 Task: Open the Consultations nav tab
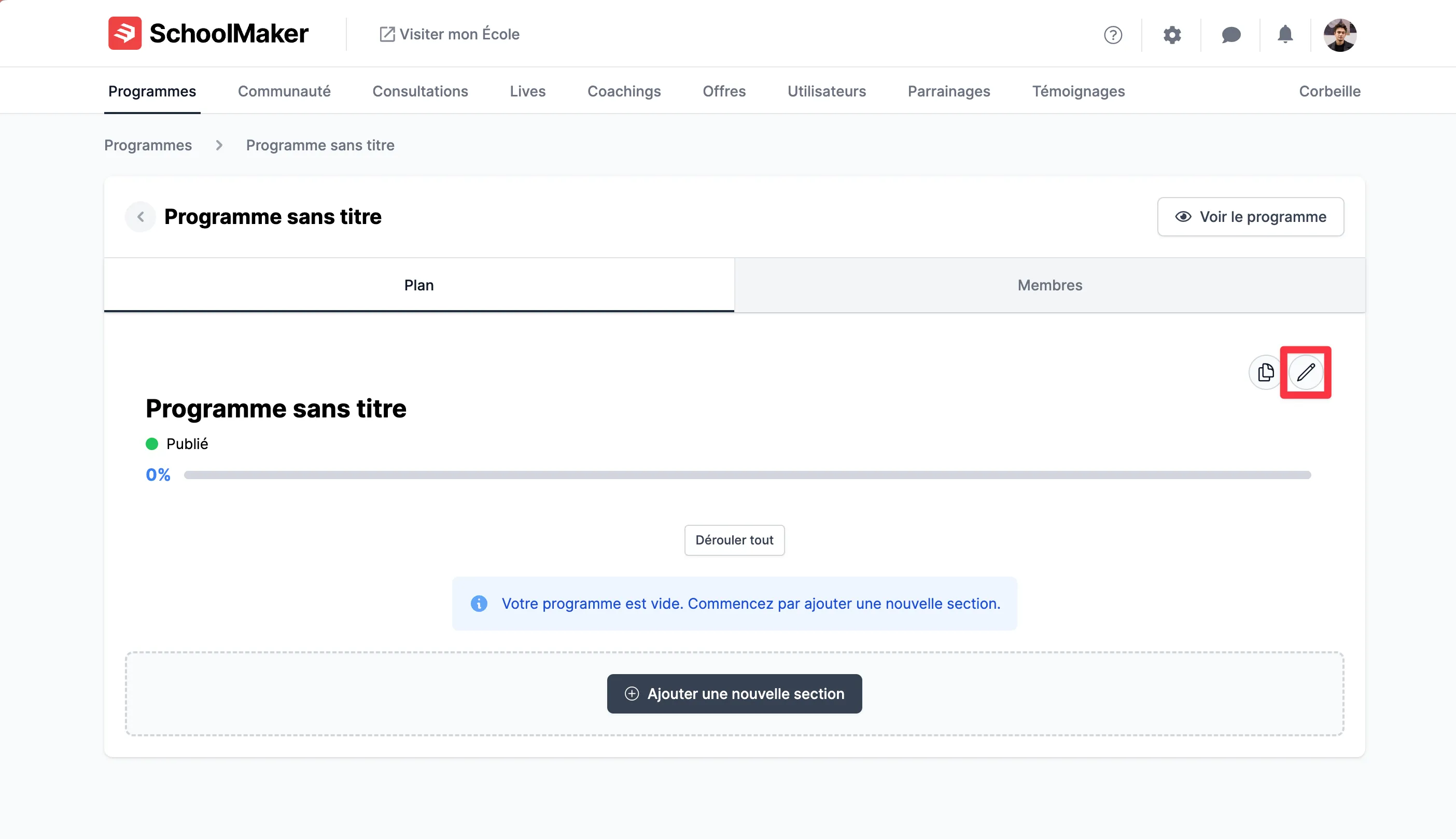click(420, 91)
